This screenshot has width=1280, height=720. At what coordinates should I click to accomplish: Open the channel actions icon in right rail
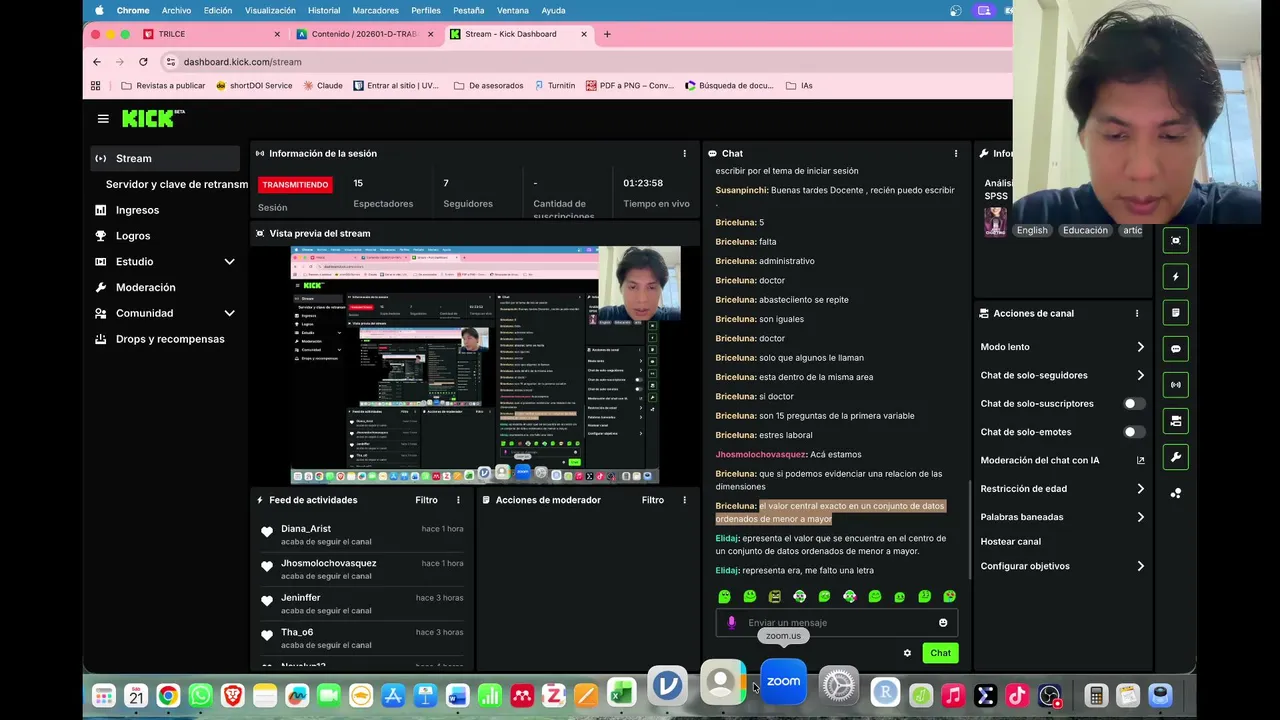point(1175,421)
